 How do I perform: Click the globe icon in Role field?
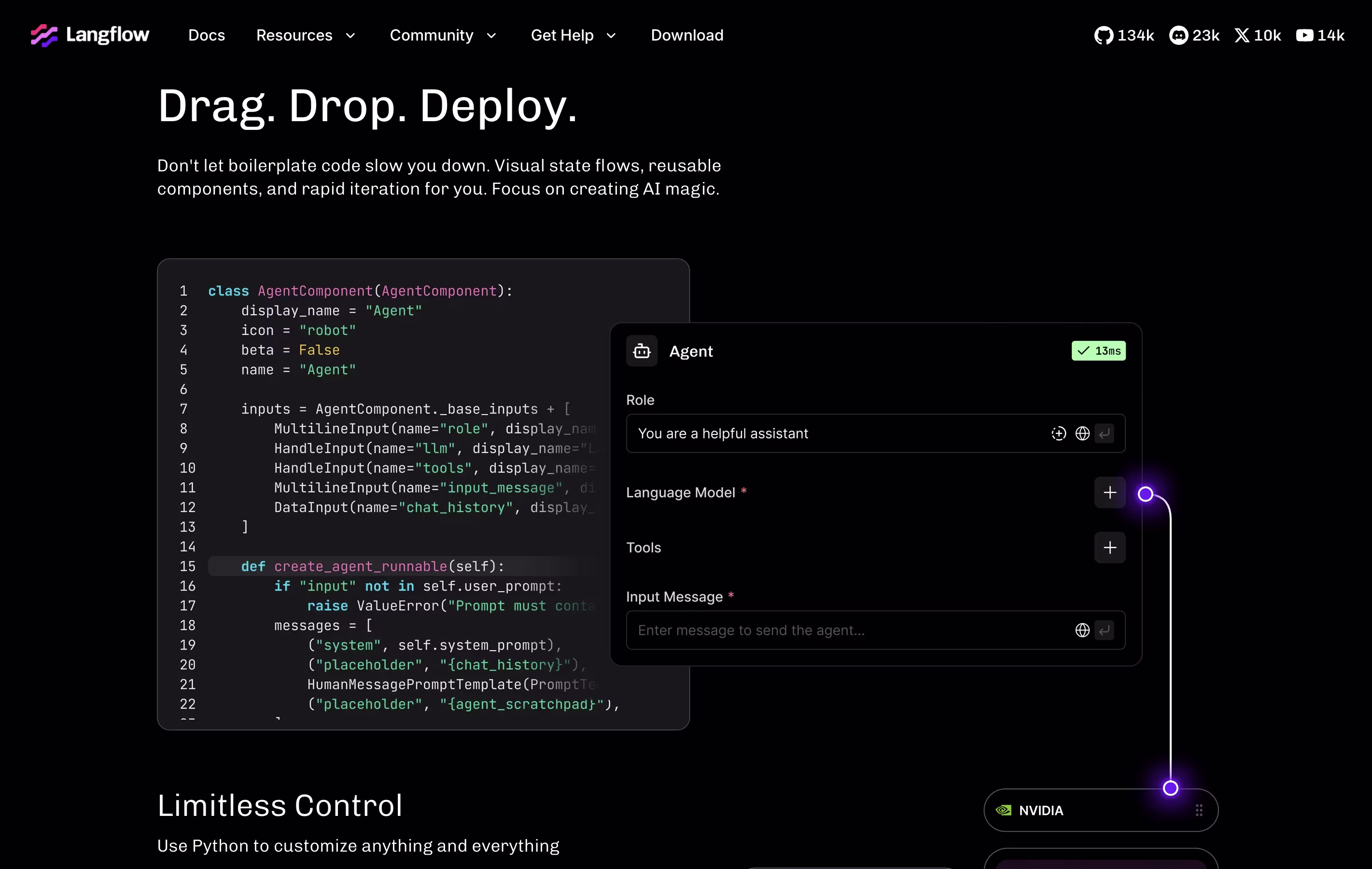point(1082,434)
